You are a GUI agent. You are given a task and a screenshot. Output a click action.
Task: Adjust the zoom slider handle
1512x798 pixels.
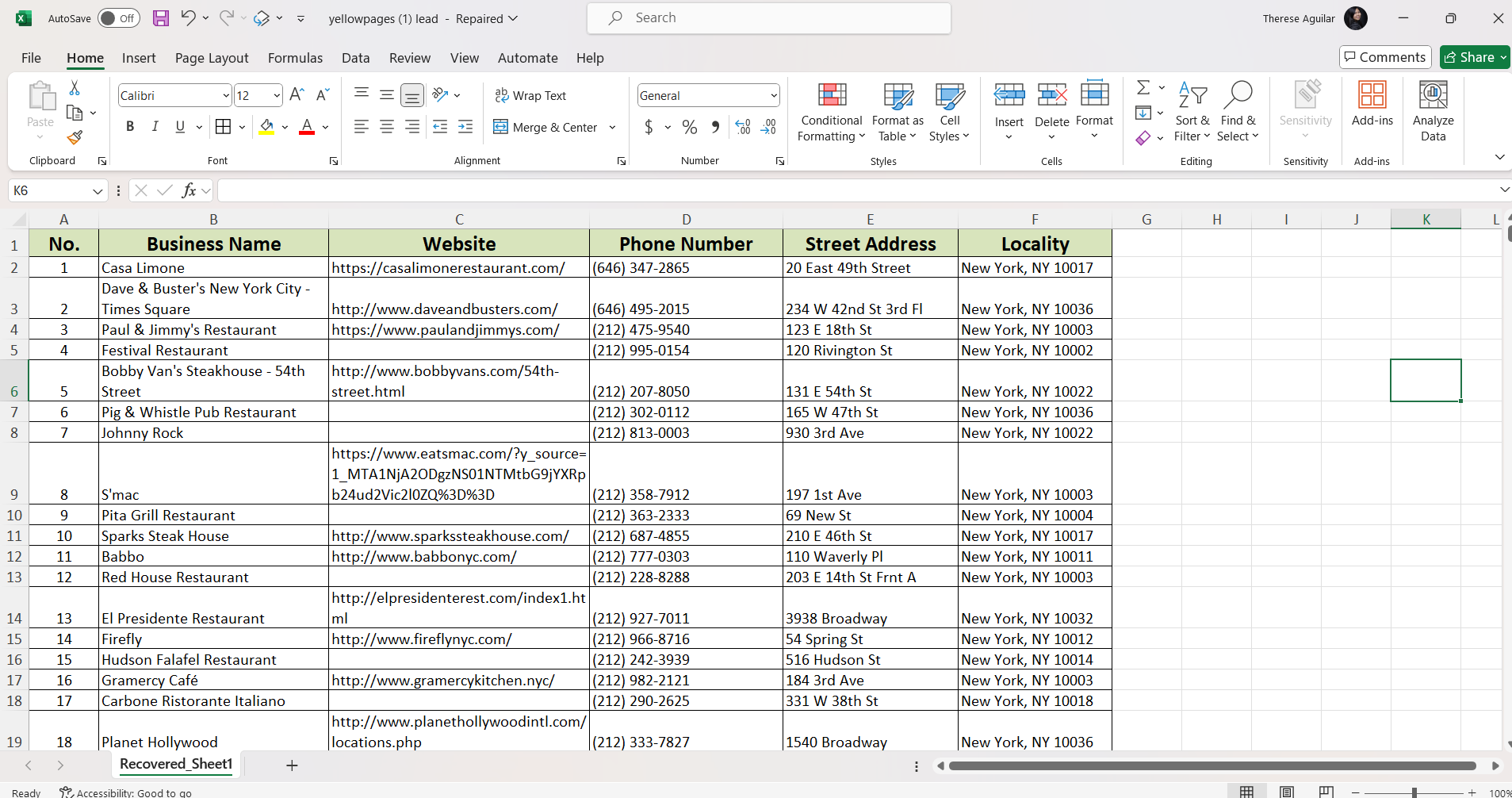point(1414,792)
